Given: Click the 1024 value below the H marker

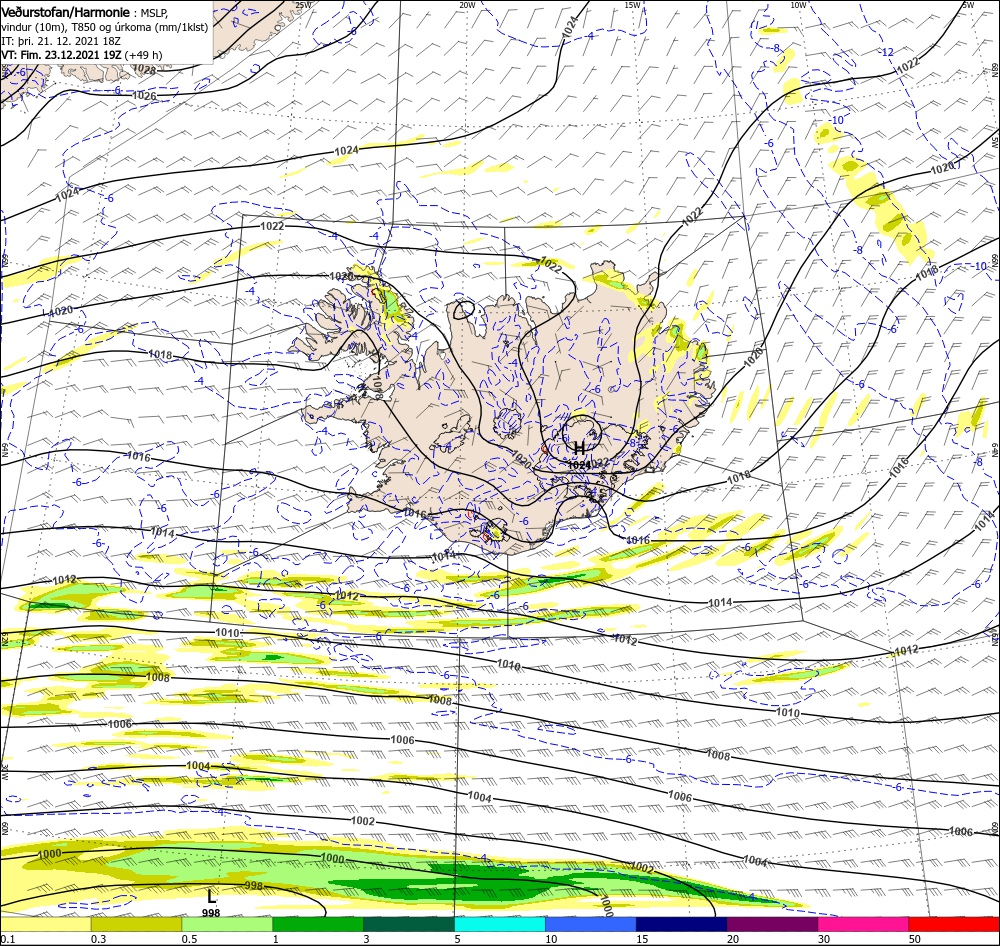Looking at the screenshot, I should point(579,465).
